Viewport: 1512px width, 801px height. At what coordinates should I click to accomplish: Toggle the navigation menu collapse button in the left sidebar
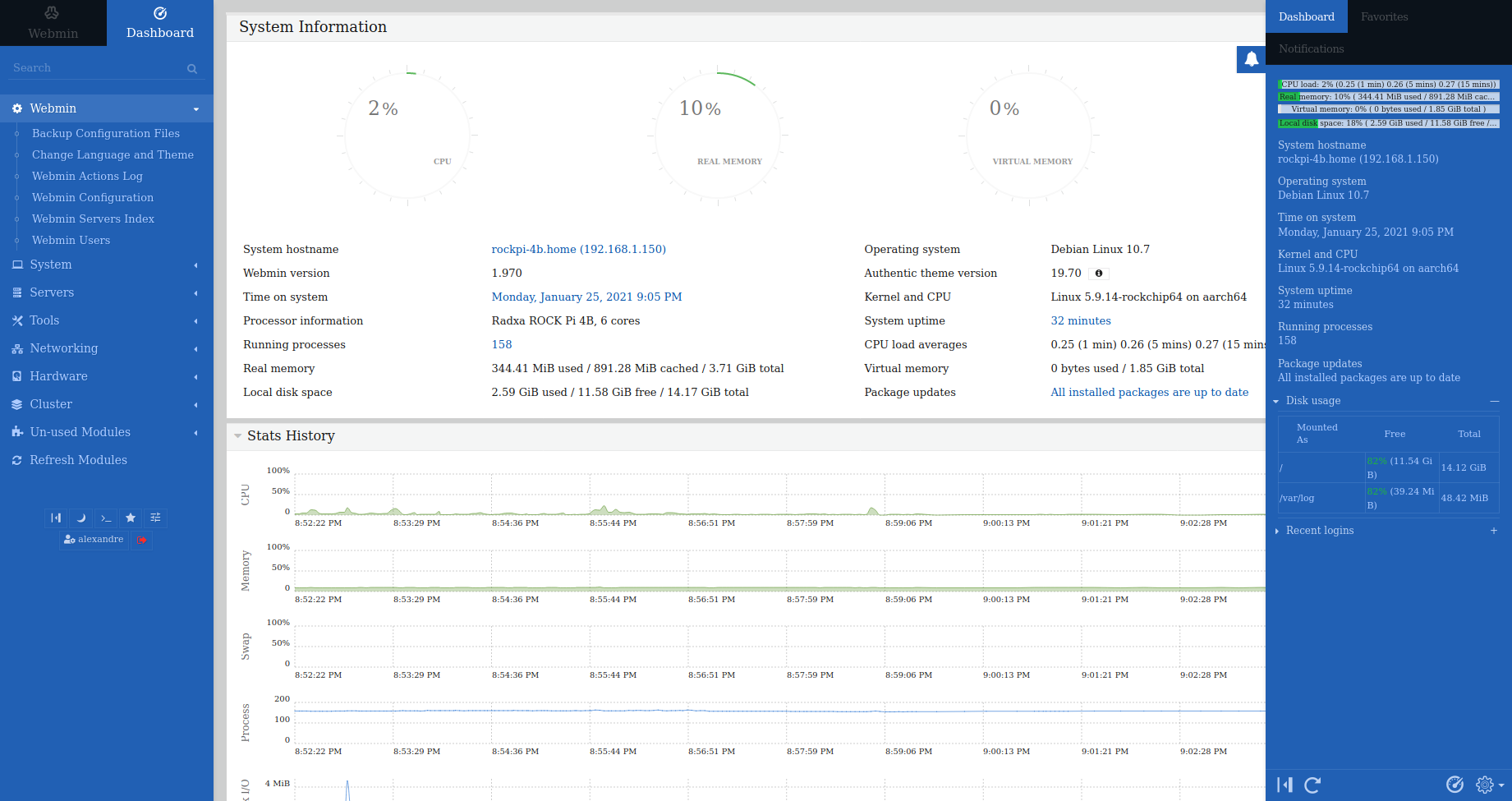click(56, 518)
